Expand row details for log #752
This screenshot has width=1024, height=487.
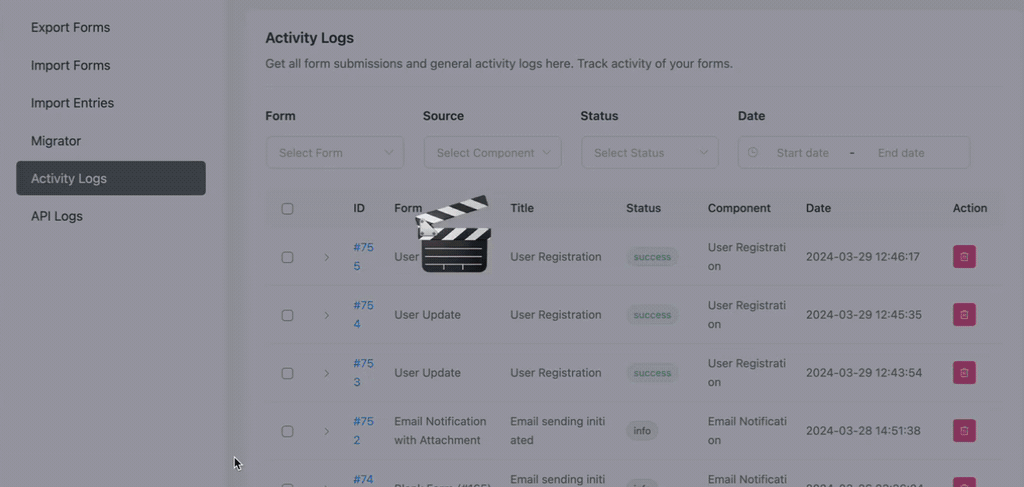tap(326, 432)
